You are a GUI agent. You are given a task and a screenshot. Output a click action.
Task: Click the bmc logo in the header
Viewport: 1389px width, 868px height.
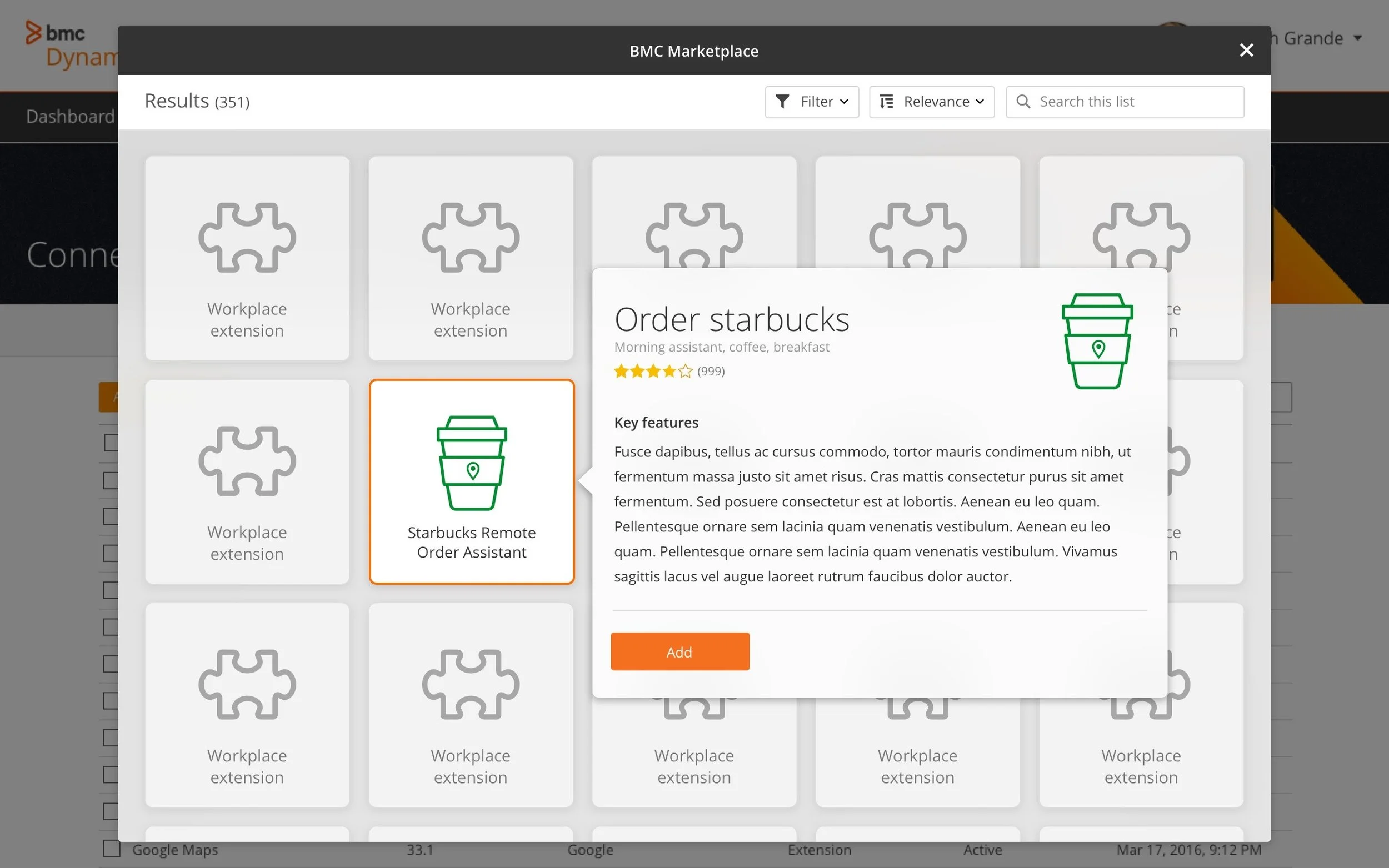click(55, 33)
